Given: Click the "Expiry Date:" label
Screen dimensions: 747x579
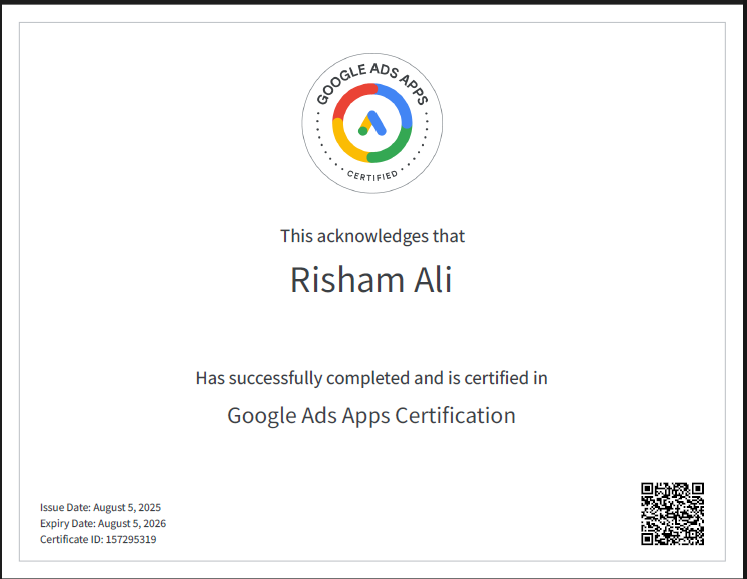Looking at the screenshot, I should click(x=68, y=524).
